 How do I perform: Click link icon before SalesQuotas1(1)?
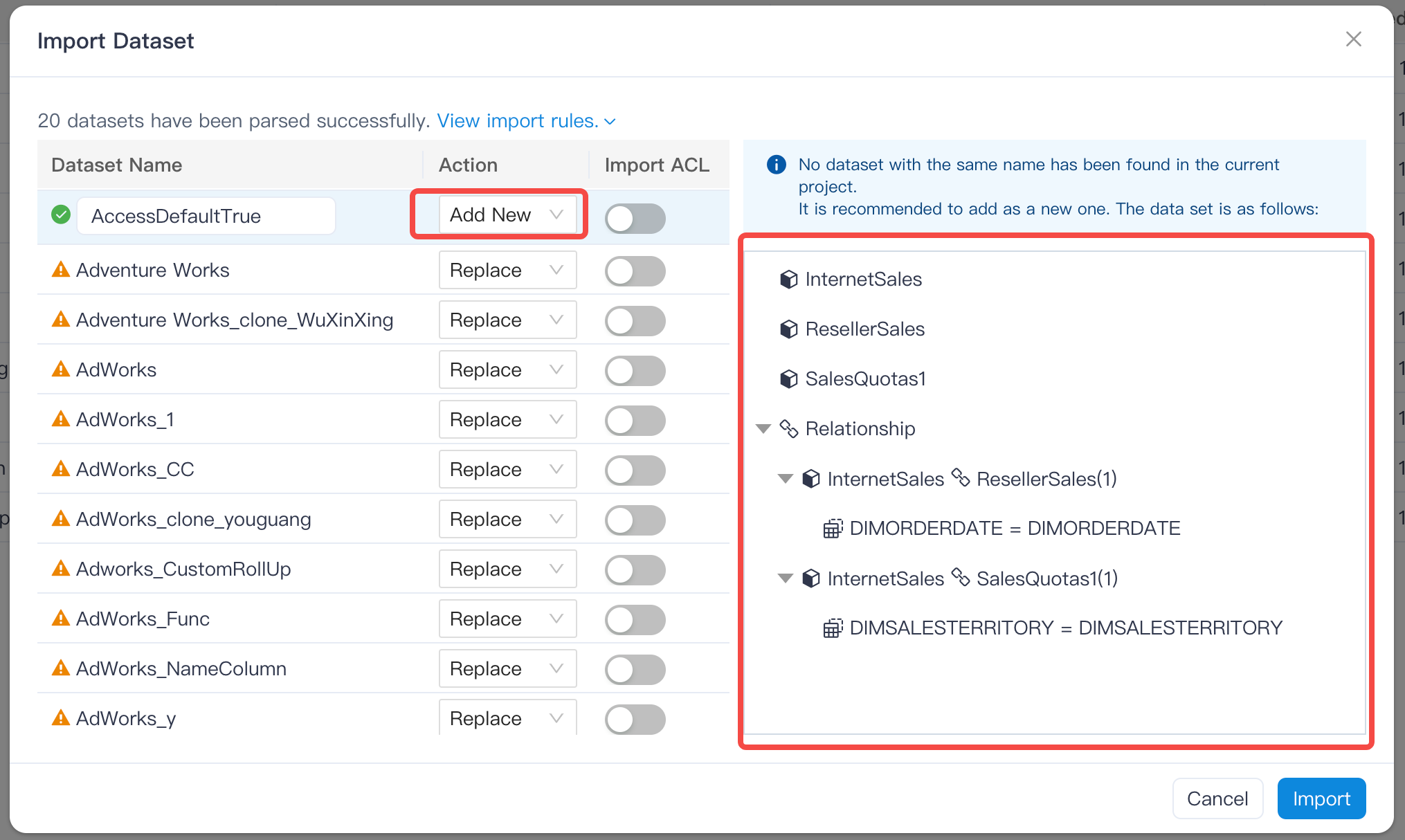(x=961, y=577)
